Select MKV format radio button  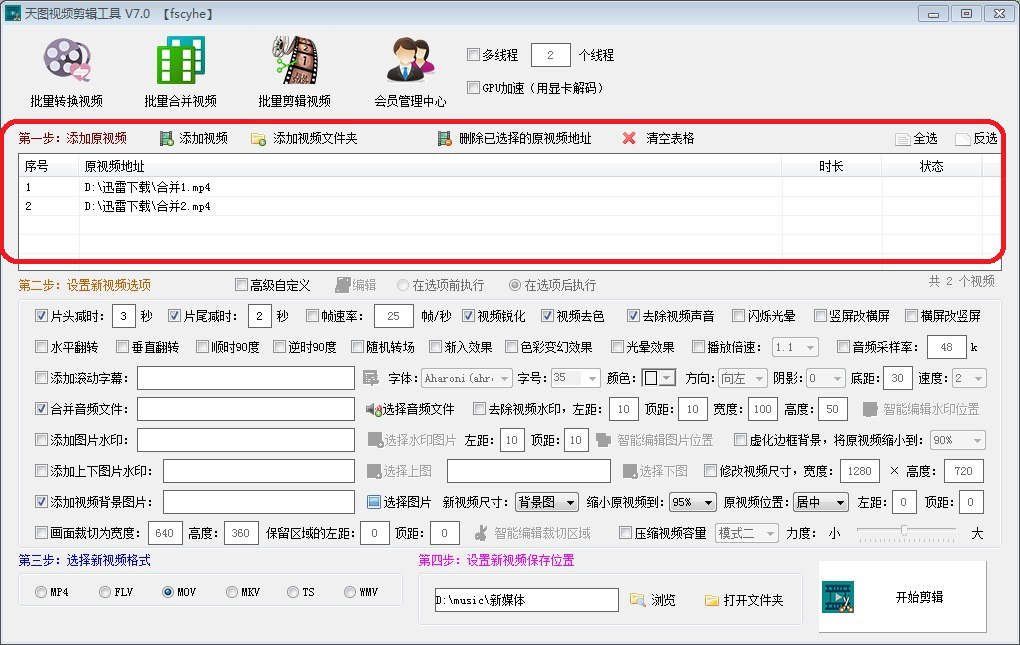(232, 592)
